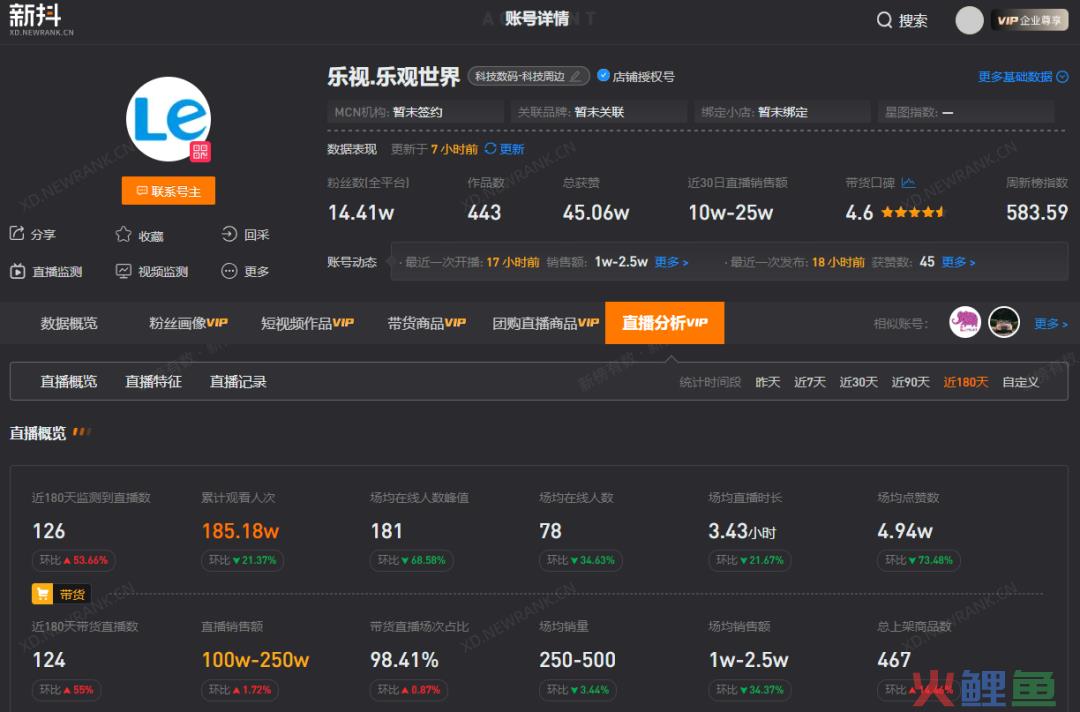Switch to the 直播分析VIP tab
Viewport: 1080px width, 712px height.
click(664, 322)
